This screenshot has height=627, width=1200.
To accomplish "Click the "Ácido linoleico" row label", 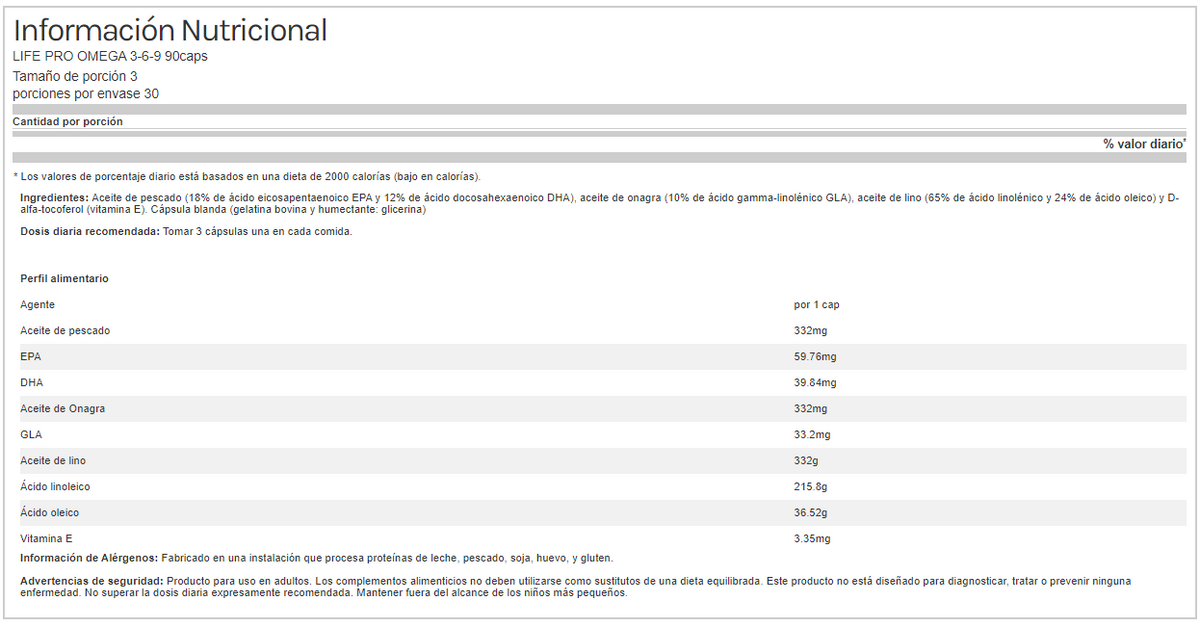I will (x=56, y=486).
